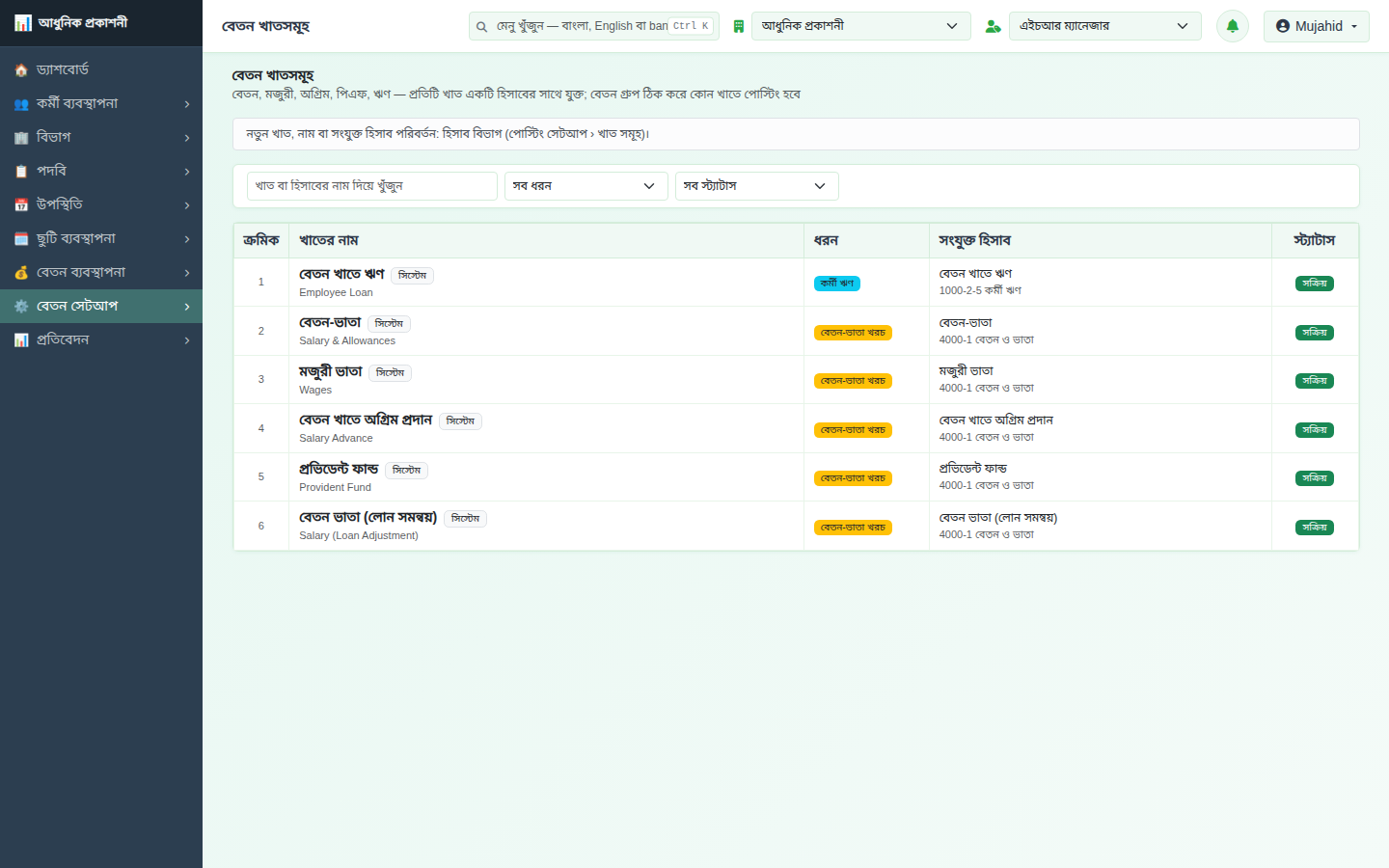The image size is (1389, 868).
Task: Open the সব ধরন type filter
Action: pyautogui.click(x=586, y=186)
